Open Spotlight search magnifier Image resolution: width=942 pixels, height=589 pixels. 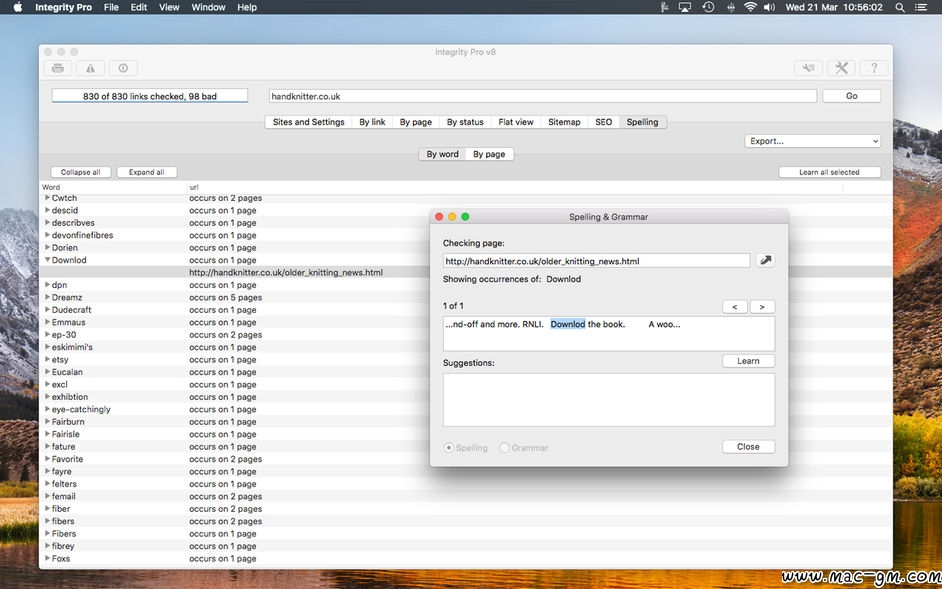(900, 7)
